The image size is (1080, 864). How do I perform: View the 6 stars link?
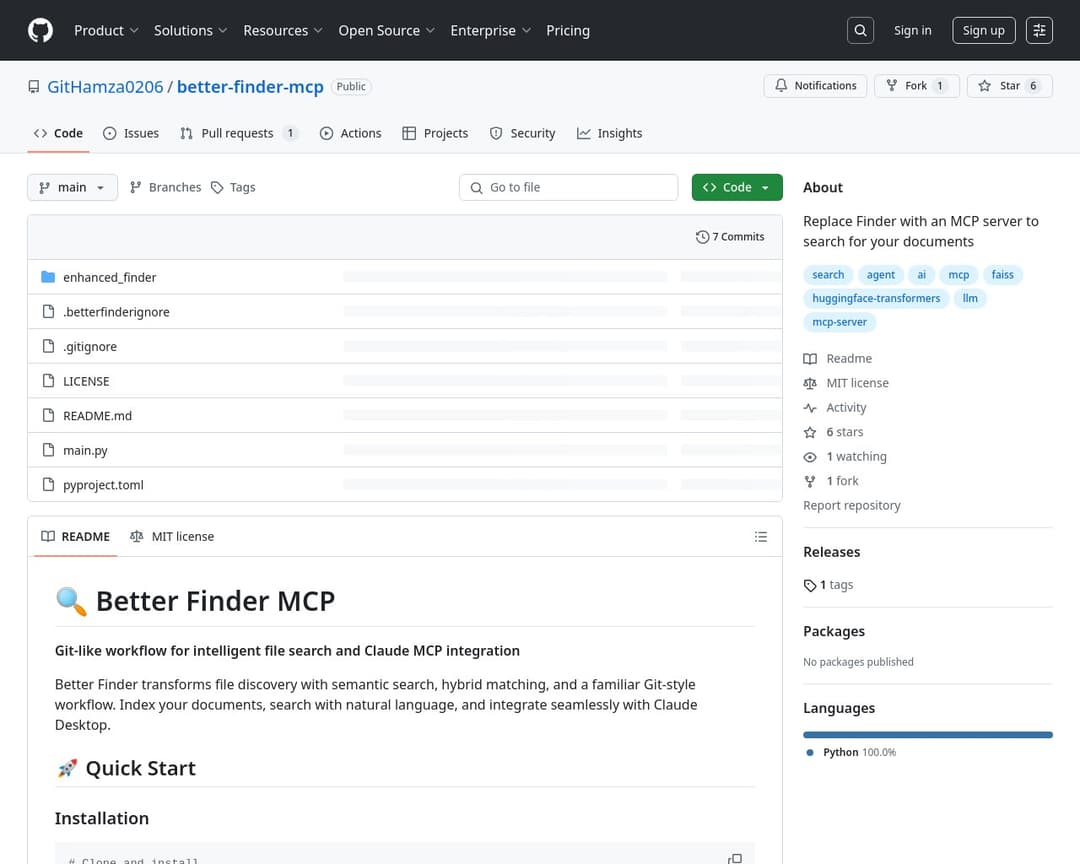click(833, 432)
